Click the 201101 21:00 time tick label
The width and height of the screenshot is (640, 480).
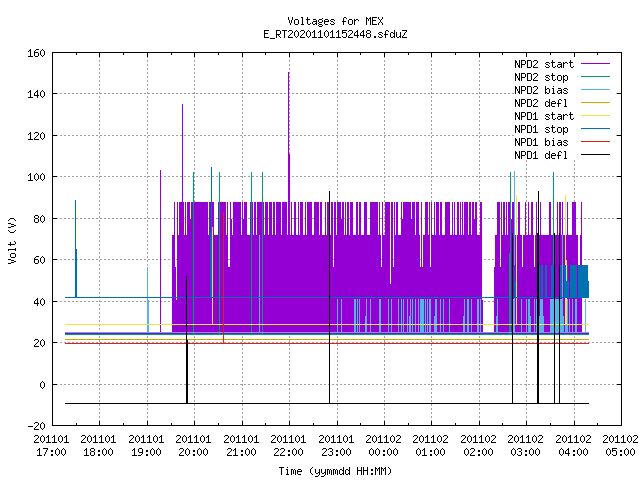(x=241, y=446)
